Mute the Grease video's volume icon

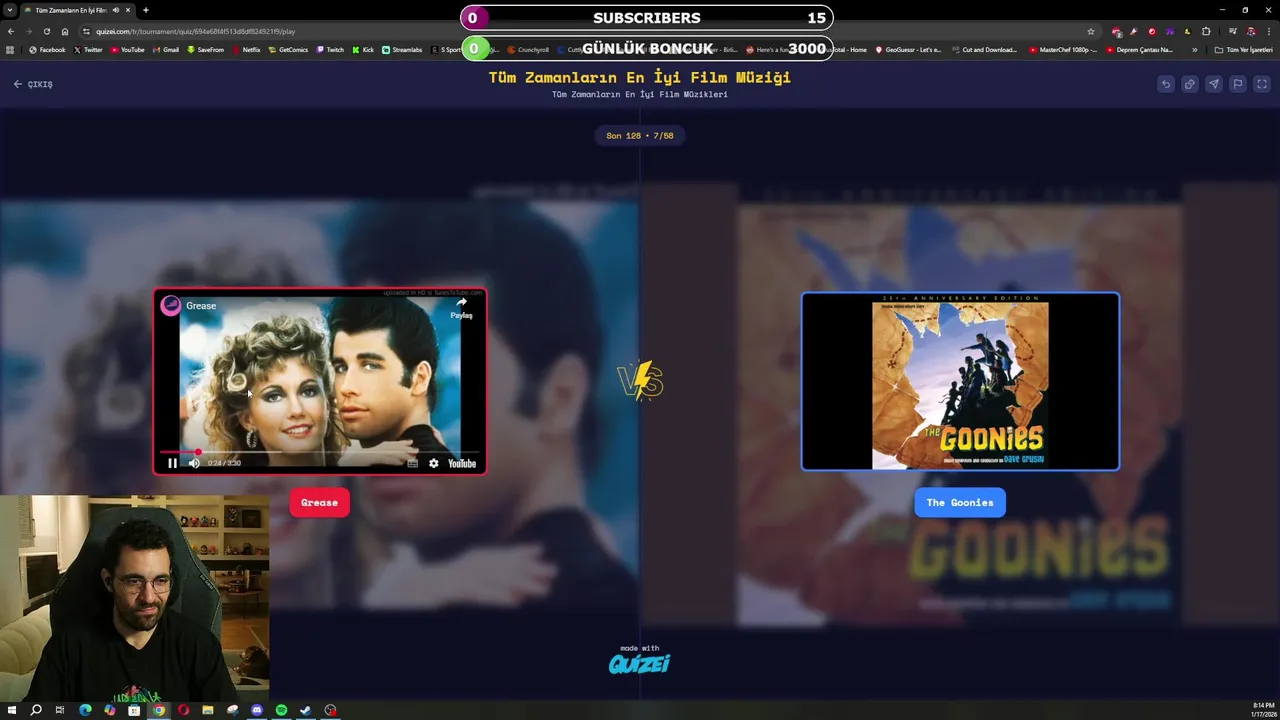[194, 463]
